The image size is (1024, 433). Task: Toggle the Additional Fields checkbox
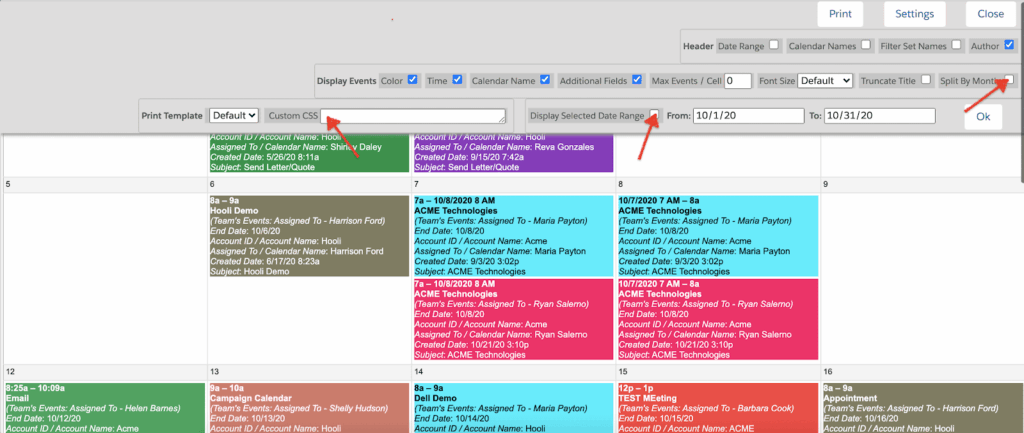click(x=636, y=80)
